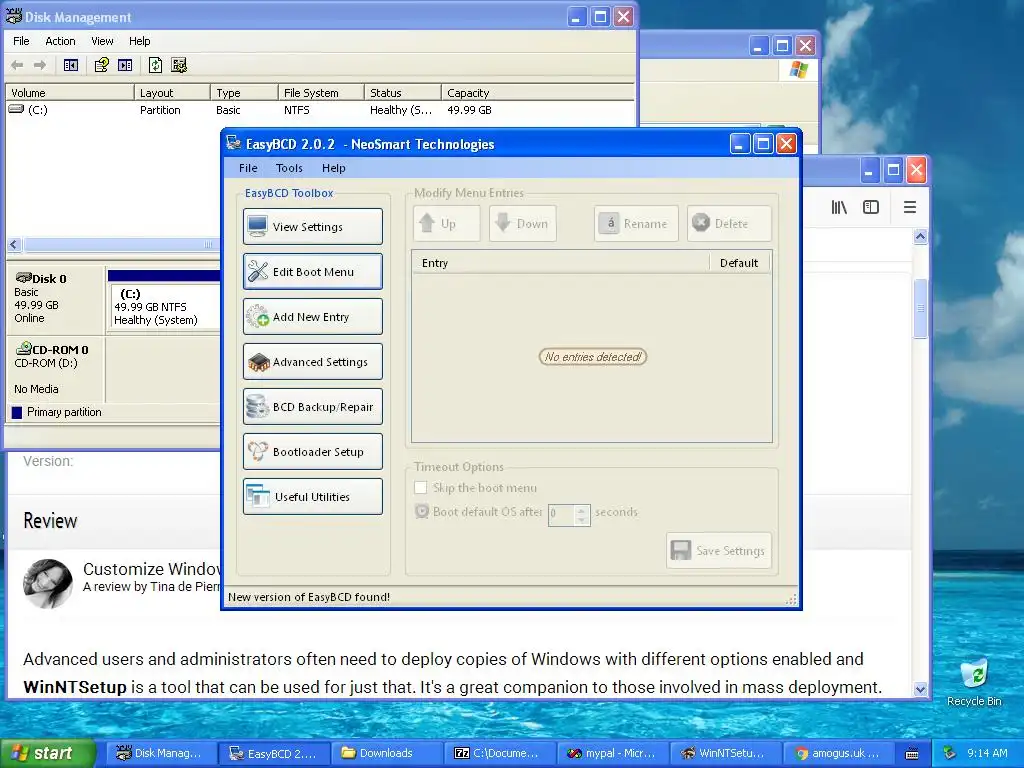Click the boot timeout seconds field
The height and width of the screenshot is (768, 1024).
click(x=561, y=515)
